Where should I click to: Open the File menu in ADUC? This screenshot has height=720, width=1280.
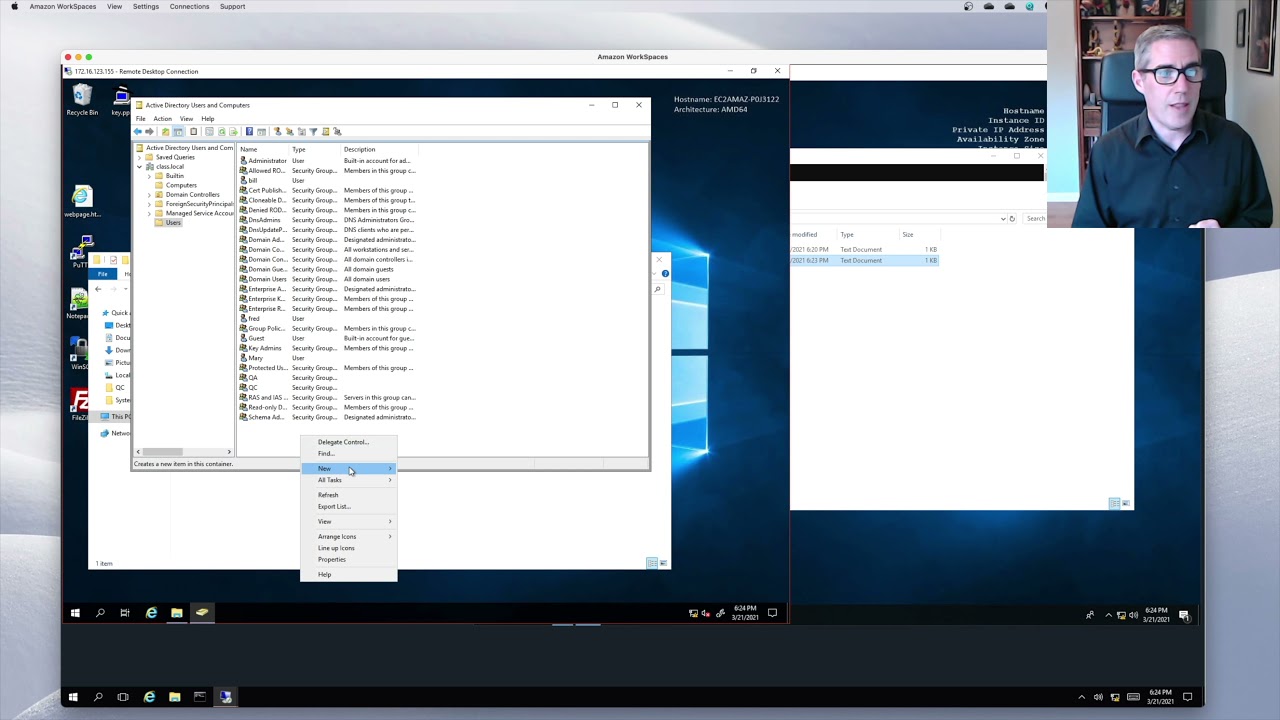[141, 119]
